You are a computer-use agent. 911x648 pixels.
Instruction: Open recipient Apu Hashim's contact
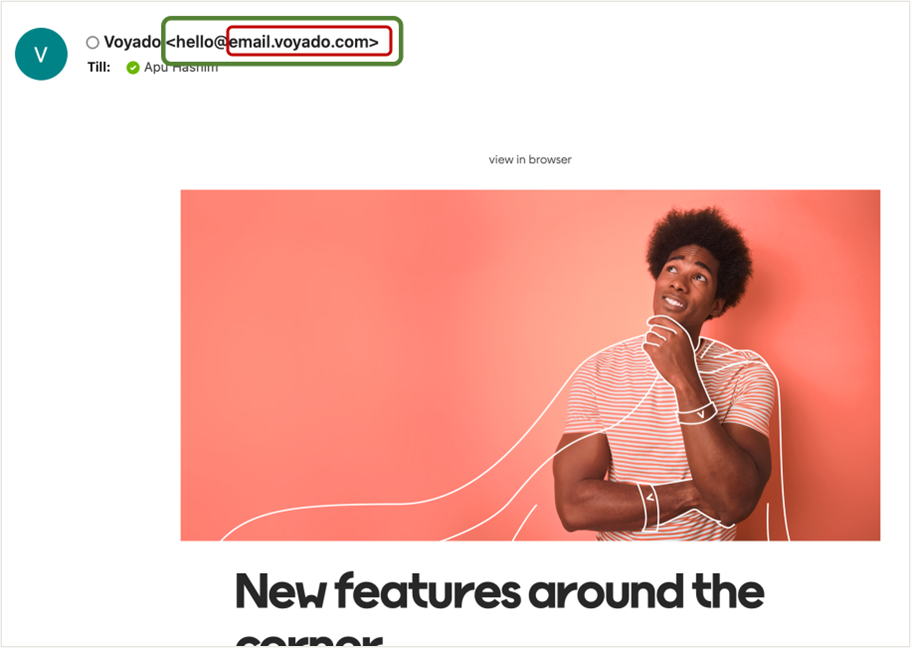pos(181,67)
